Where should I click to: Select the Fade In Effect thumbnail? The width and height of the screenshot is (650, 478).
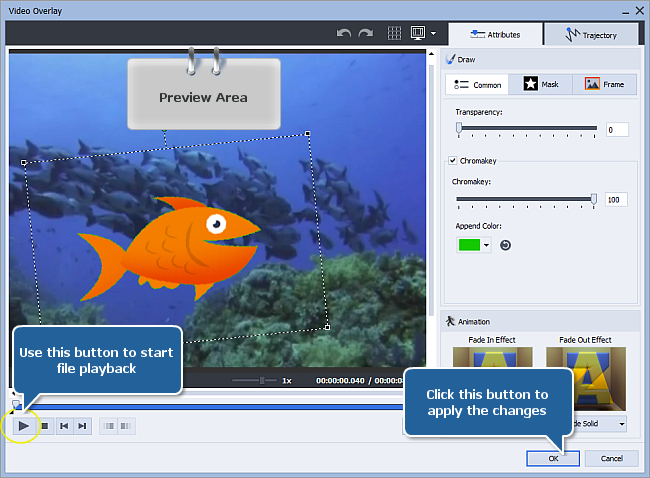point(492,357)
